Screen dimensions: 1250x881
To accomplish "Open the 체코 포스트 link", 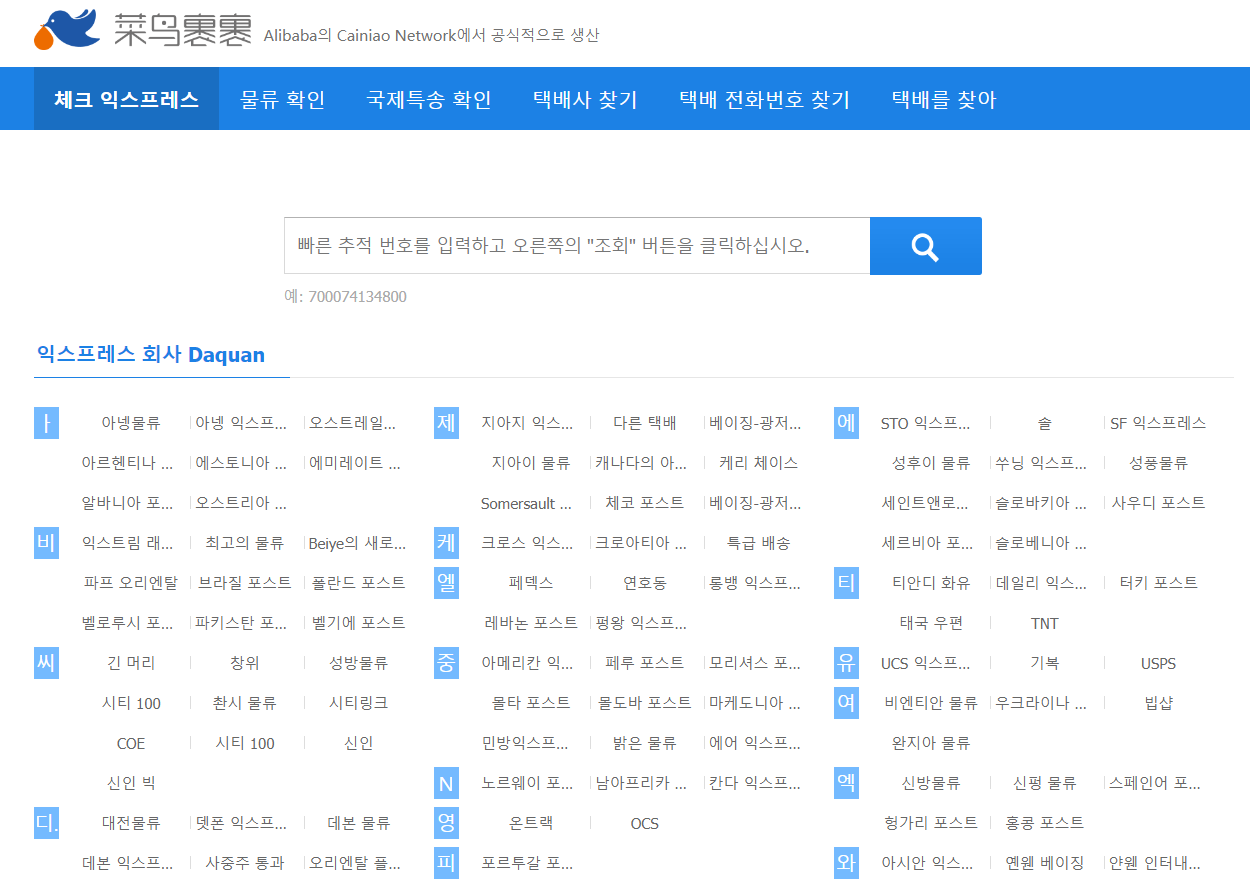I will coord(645,503).
